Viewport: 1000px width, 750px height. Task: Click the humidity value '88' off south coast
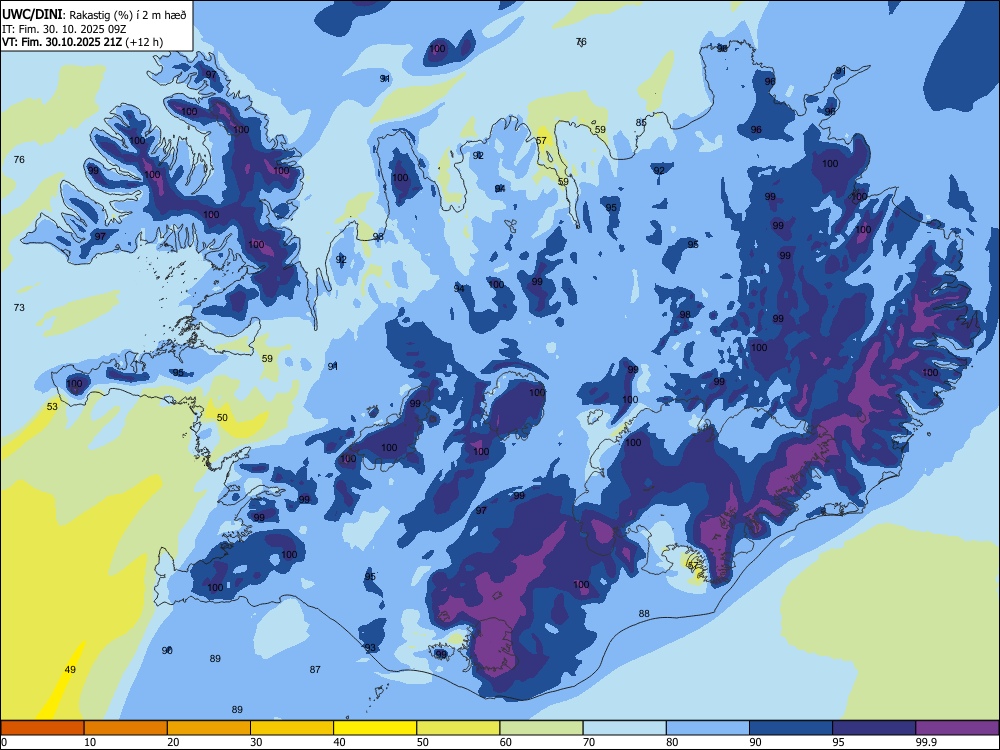tap(644, 614)
